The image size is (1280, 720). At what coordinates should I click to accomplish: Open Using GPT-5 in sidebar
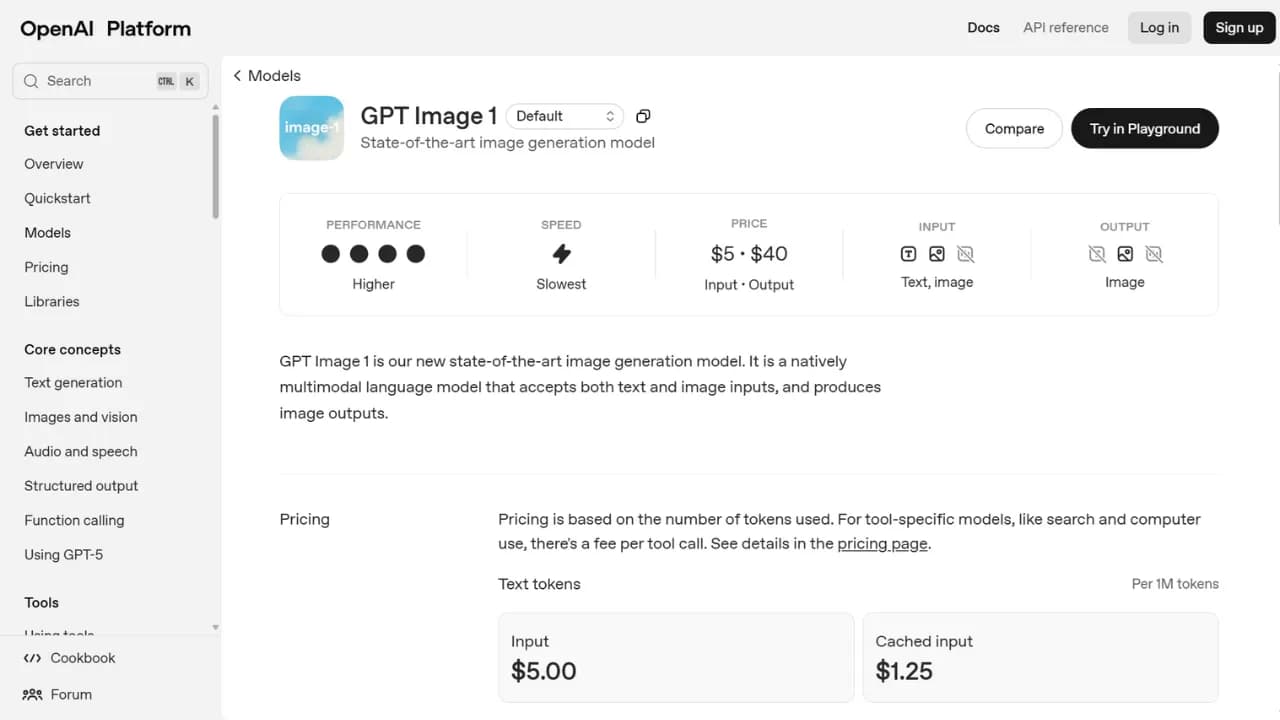(63, 554)
